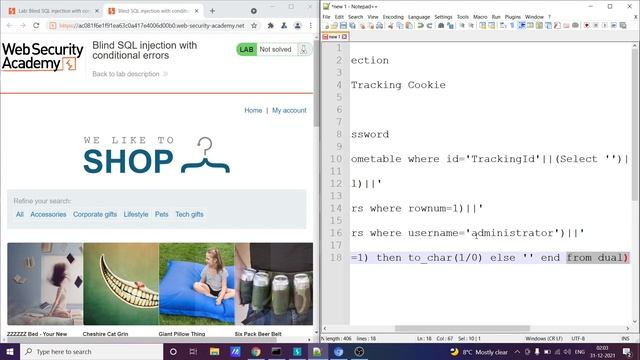Undo last edit with green arrow icon

click(420, 25)
